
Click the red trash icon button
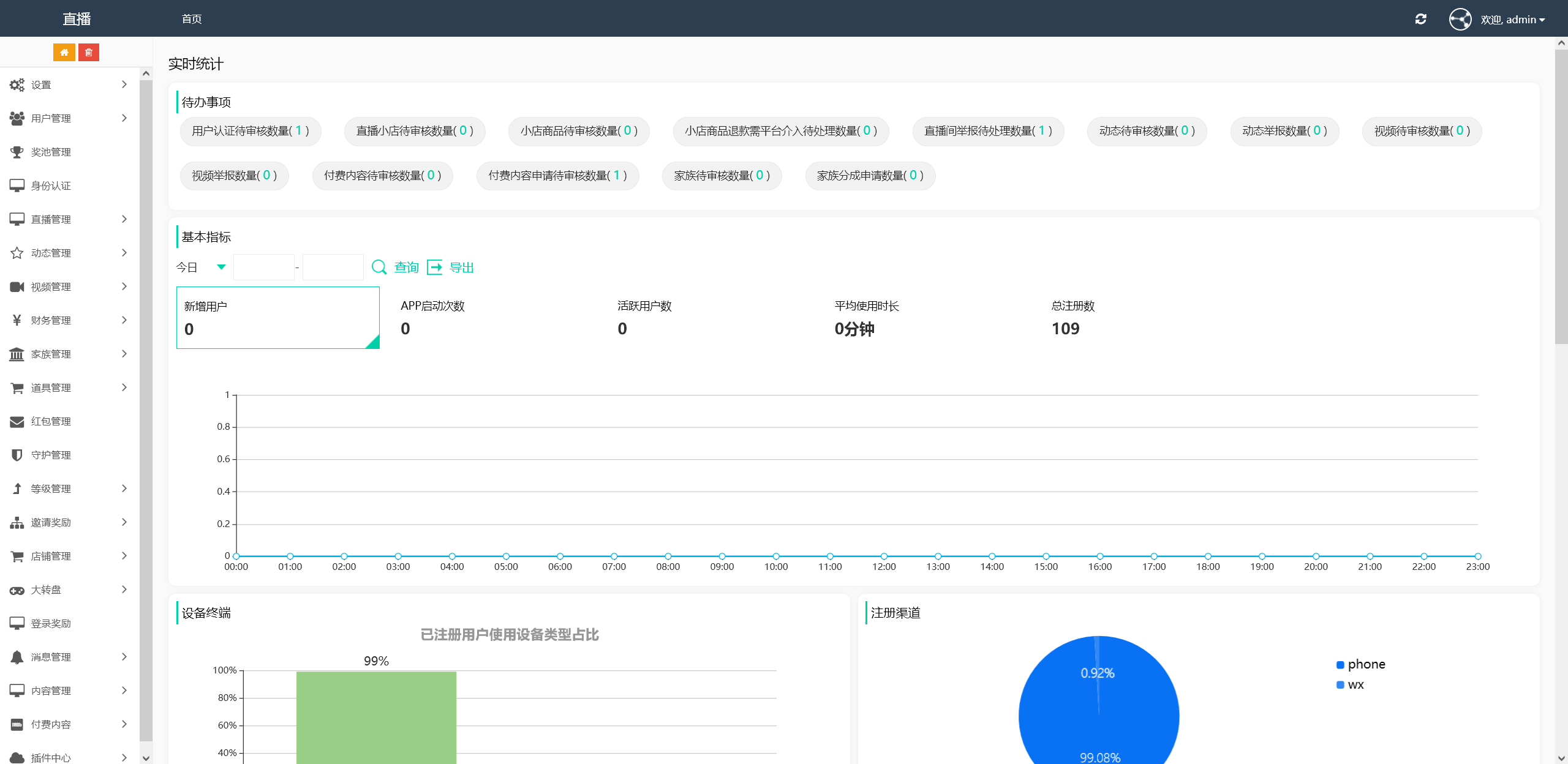[x=89, y=53]
